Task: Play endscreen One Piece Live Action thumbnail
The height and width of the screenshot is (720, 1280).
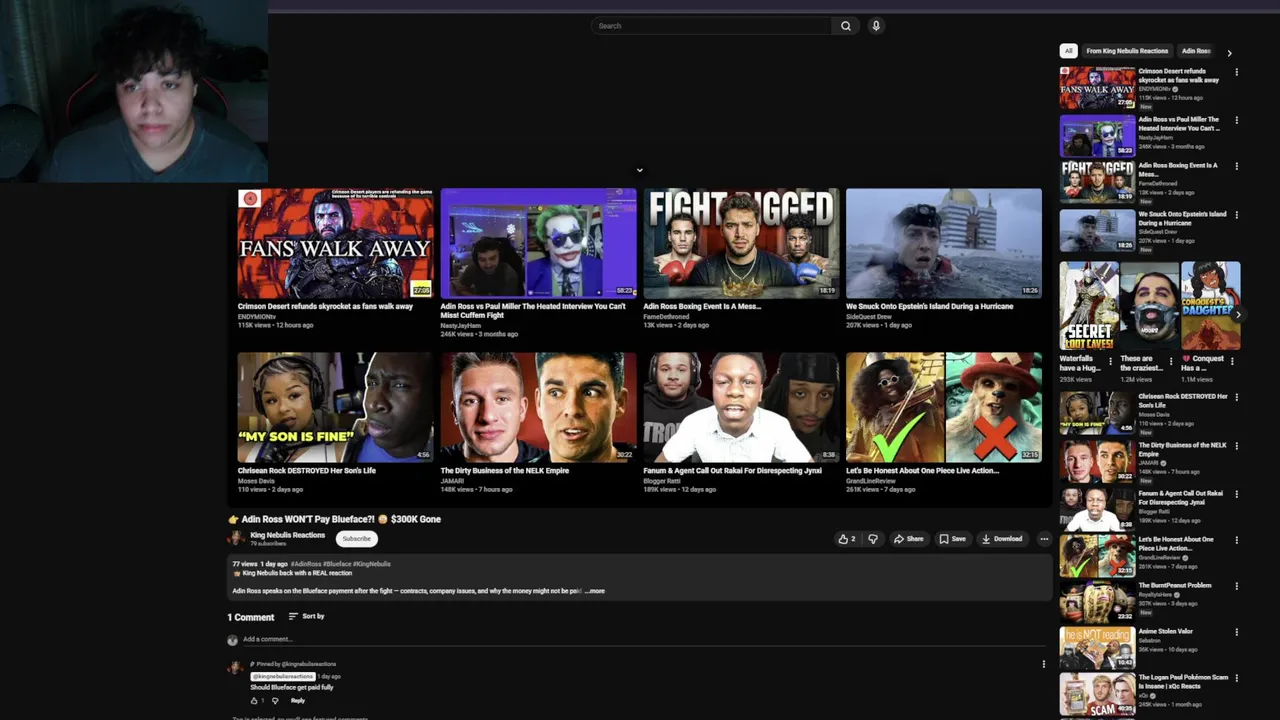Action: tap(944, 407)
